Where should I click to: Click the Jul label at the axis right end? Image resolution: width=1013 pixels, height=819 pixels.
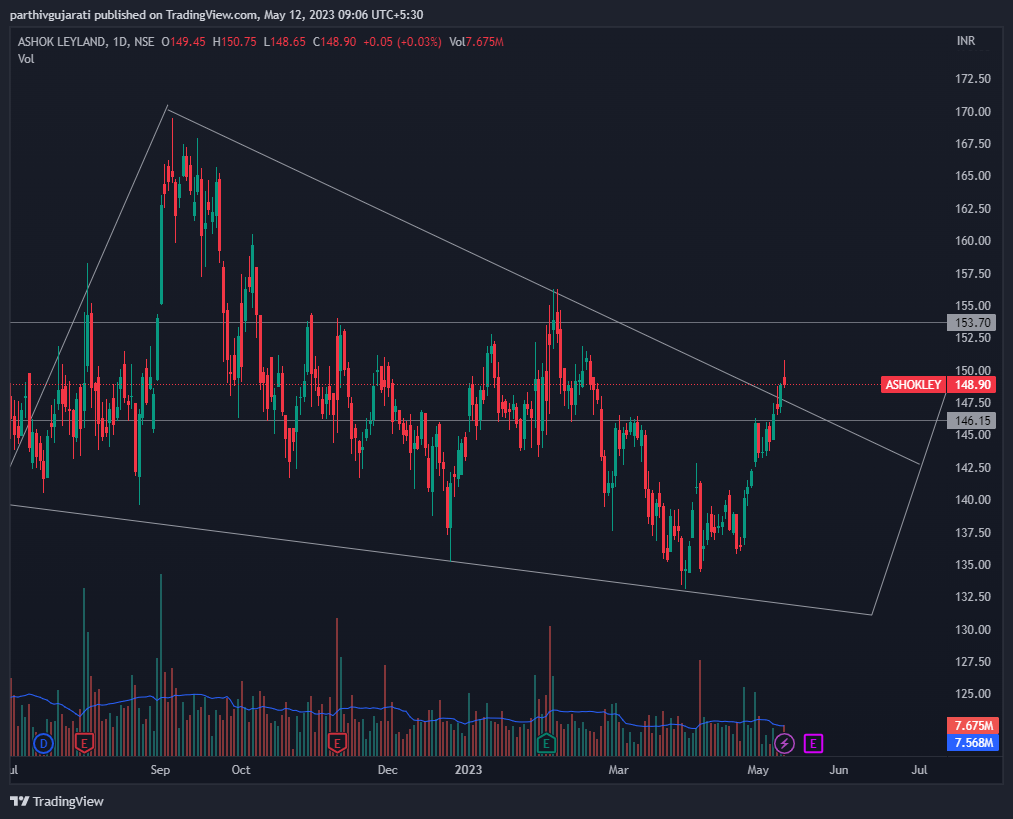[919, 770]
